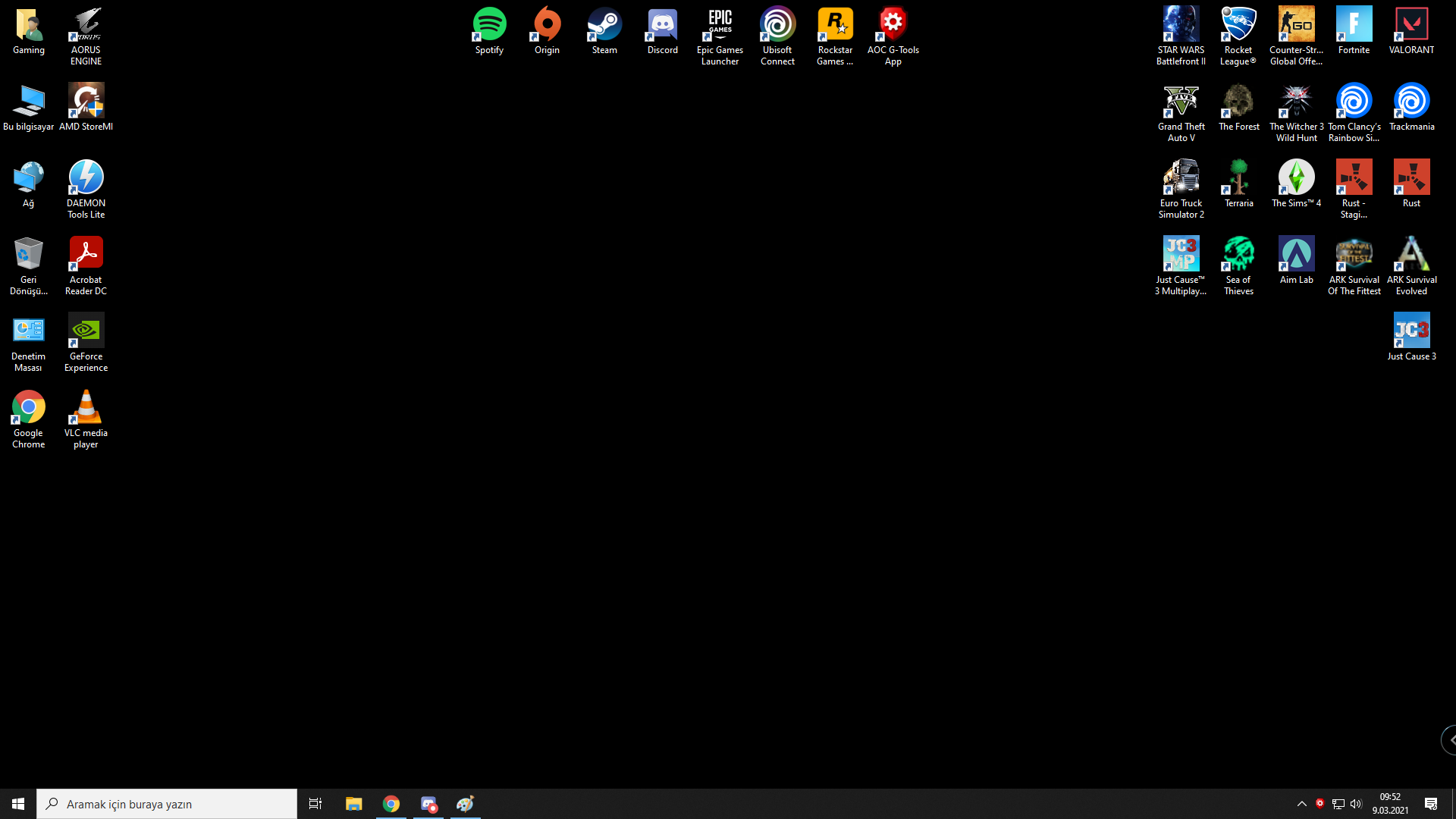Open the volume control in system tray
The height and width of the screenshot is (819, 1456).
coord(1356,804)
